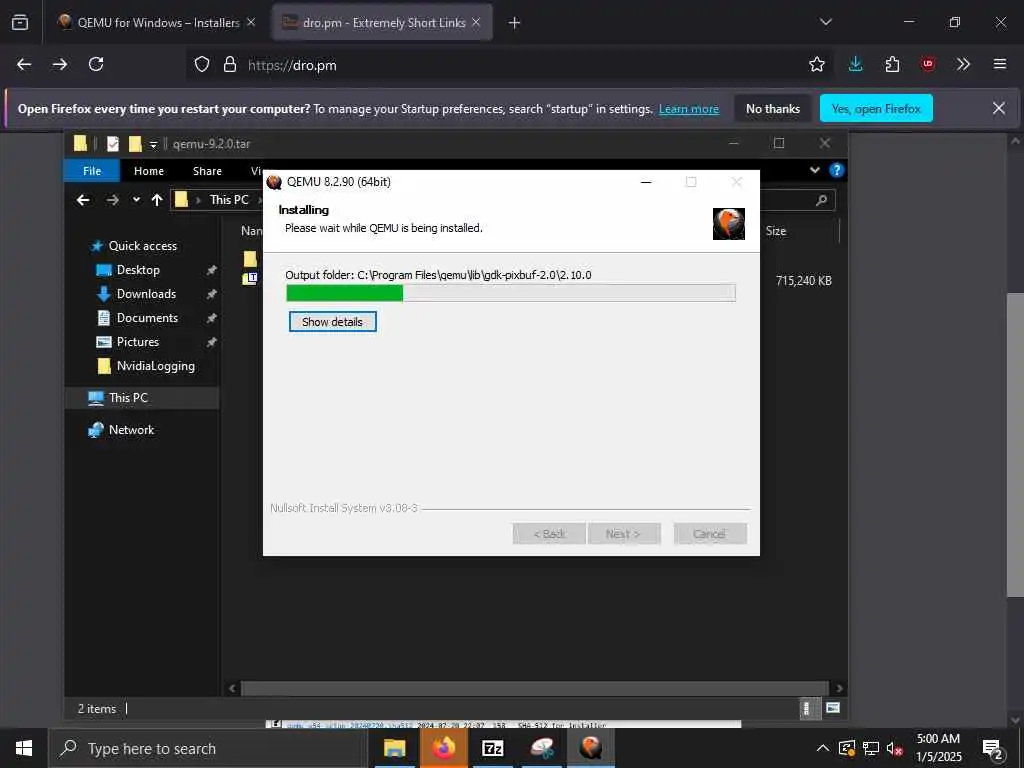Switch Explorer to large icons view
This screenshot has height=768, width=1024.
832,708
